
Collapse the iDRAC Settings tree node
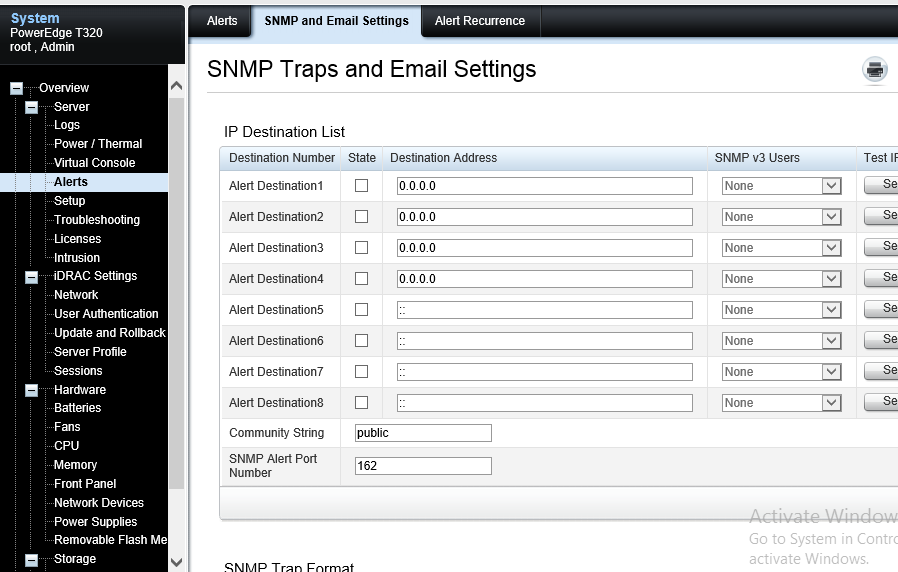[x=31, y=276]
